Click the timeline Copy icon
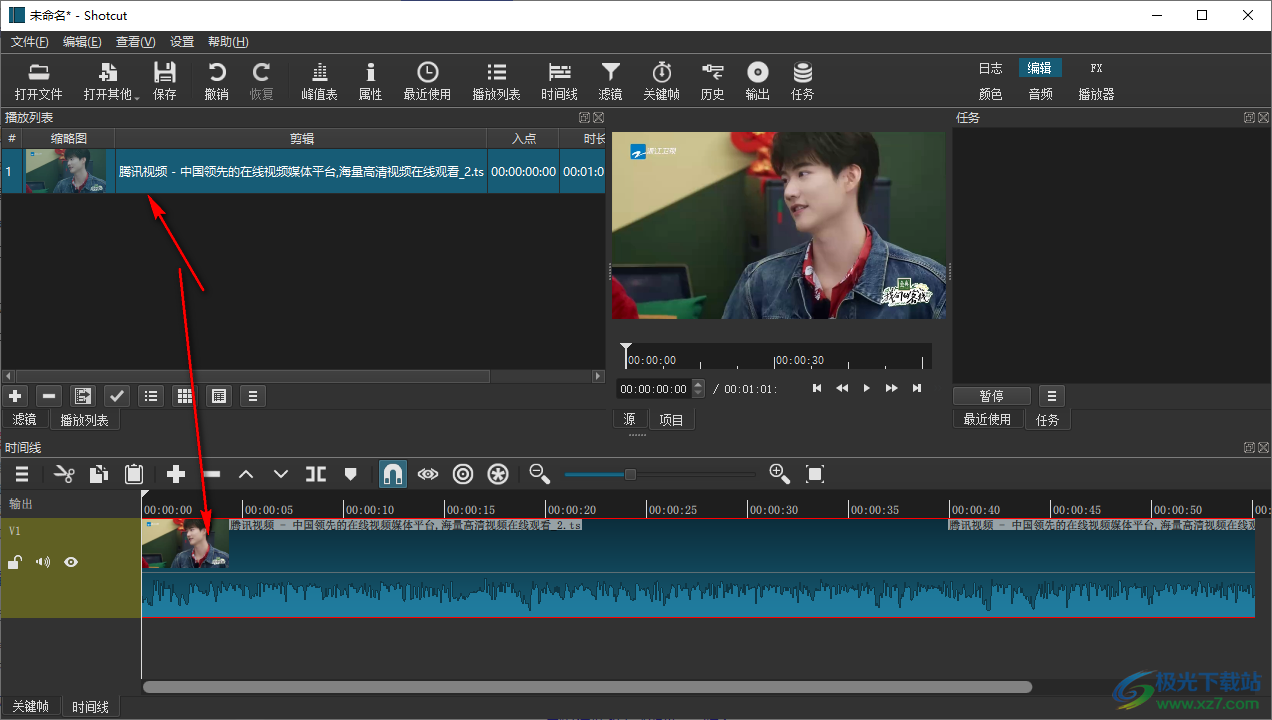This screenshot has height=720, width=1272. [99, 474]
